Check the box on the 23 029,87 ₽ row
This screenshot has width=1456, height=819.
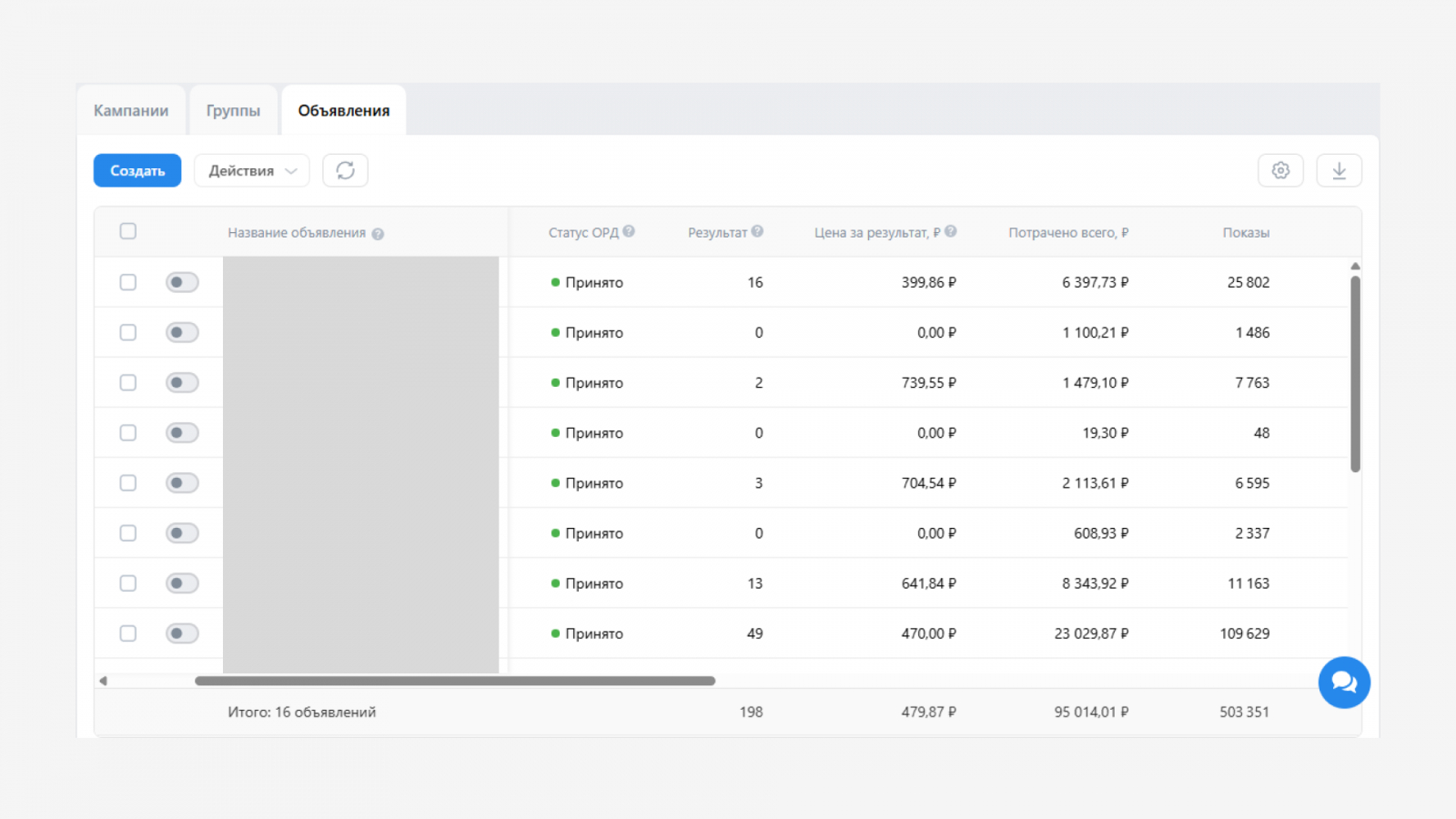(128, 633)
